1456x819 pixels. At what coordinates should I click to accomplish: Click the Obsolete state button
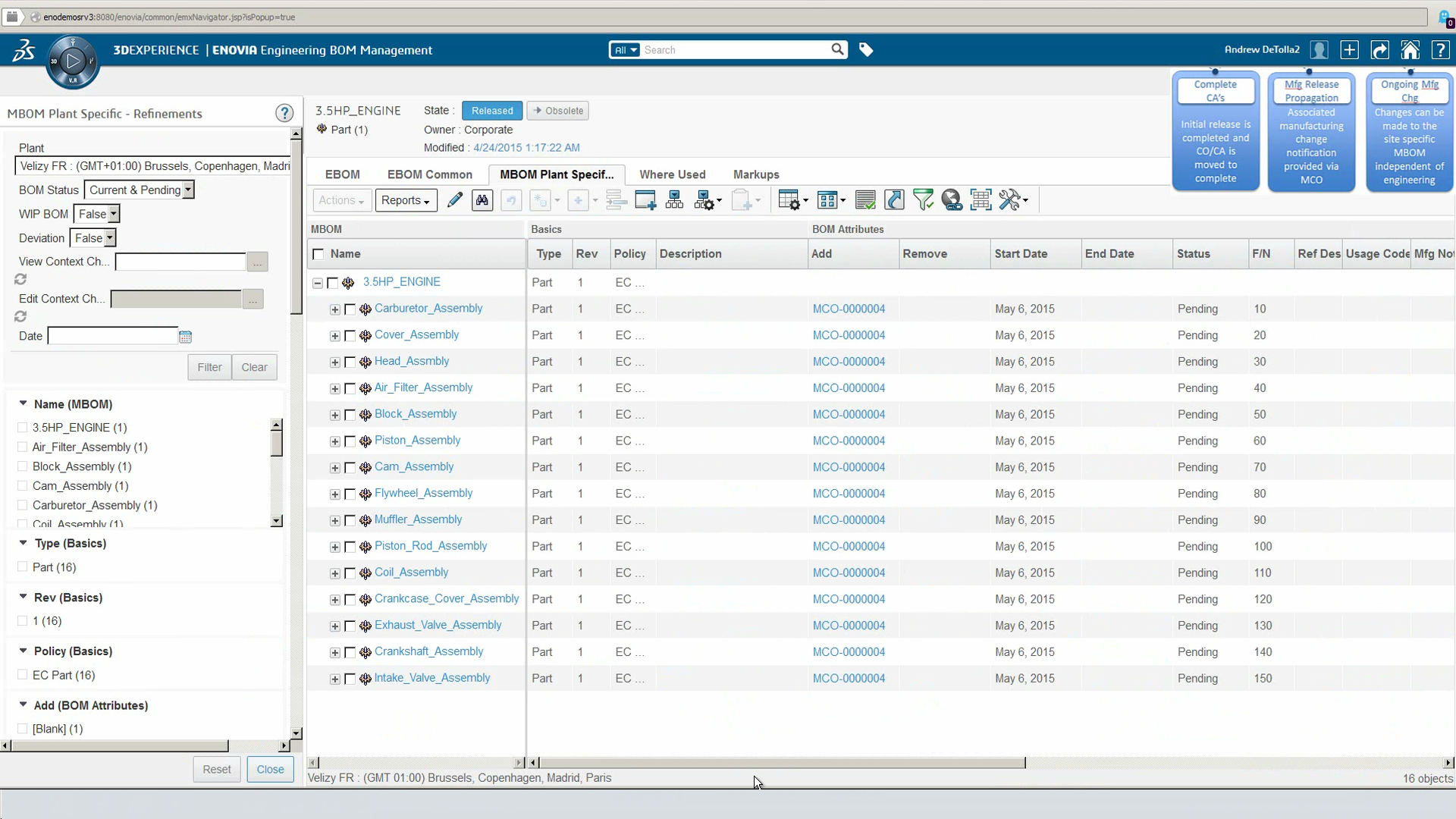[558, 111]
